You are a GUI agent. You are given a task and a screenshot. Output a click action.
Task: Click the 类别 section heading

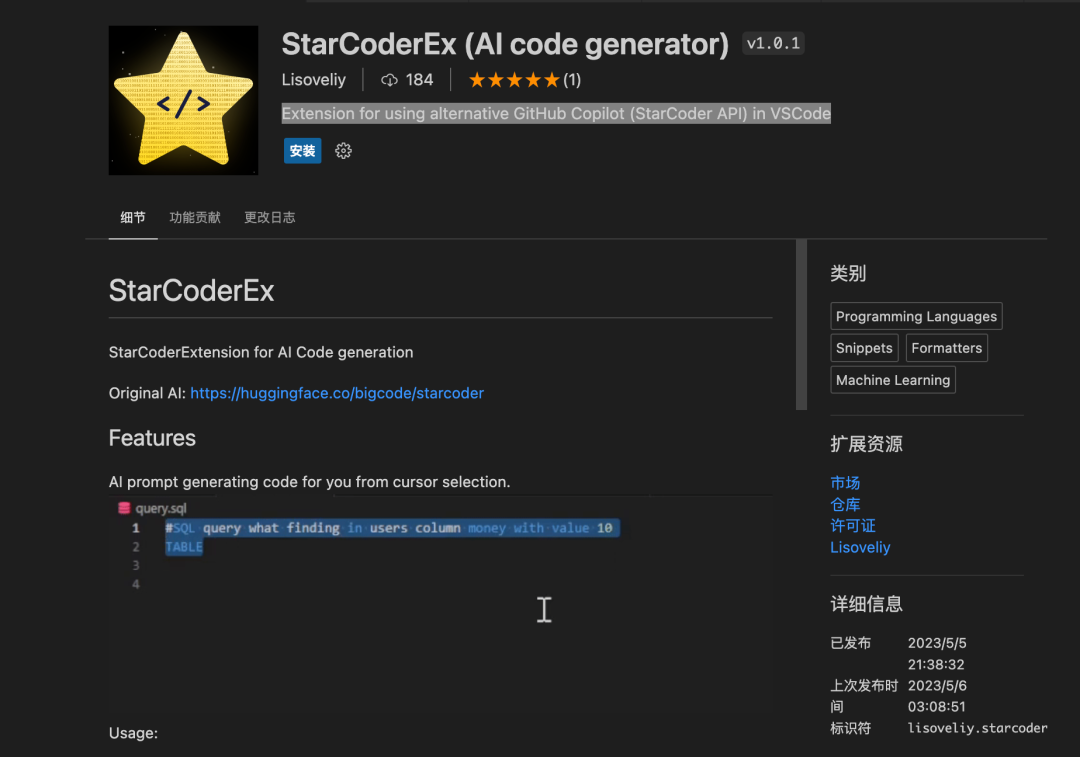pyautogui.click(x=848, y=273)
